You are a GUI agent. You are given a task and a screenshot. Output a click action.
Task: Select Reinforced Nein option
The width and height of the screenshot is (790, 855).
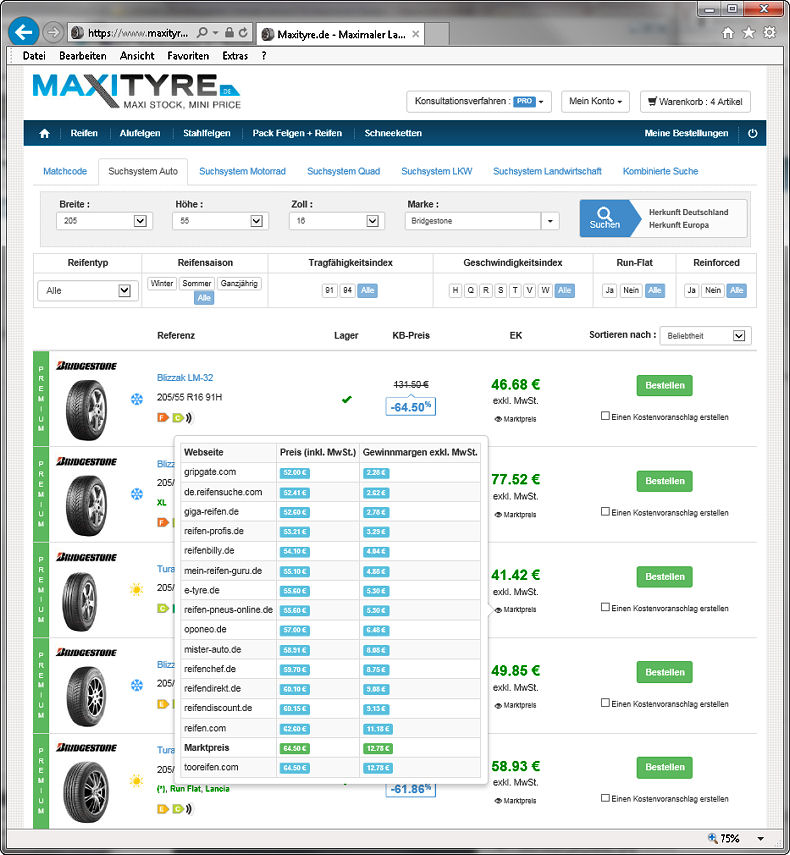coord(713,290)
